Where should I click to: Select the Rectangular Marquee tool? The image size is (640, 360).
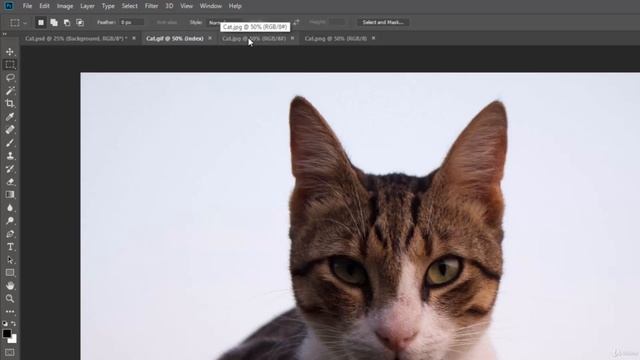[x=10, y=64]
